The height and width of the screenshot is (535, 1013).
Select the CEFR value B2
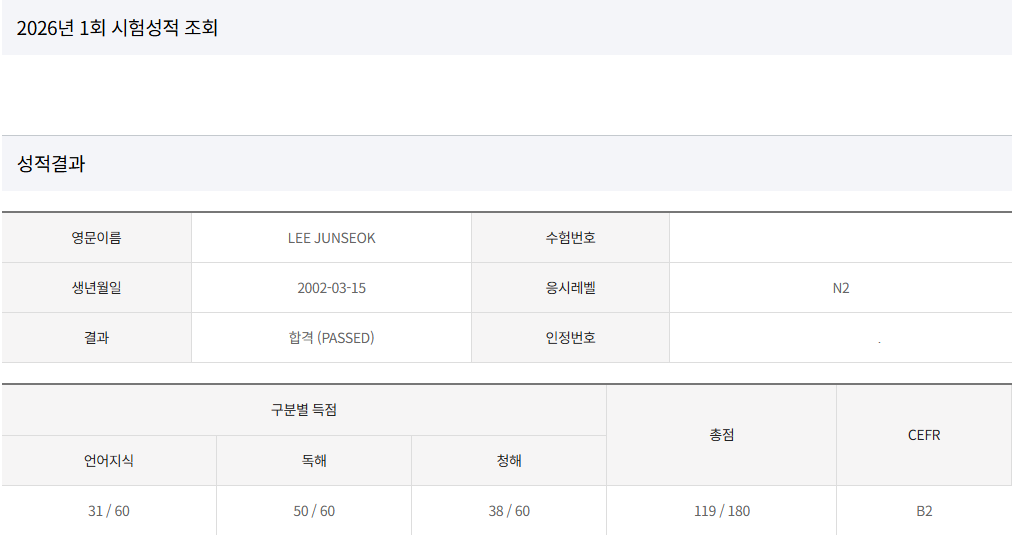tap(924, 511)
